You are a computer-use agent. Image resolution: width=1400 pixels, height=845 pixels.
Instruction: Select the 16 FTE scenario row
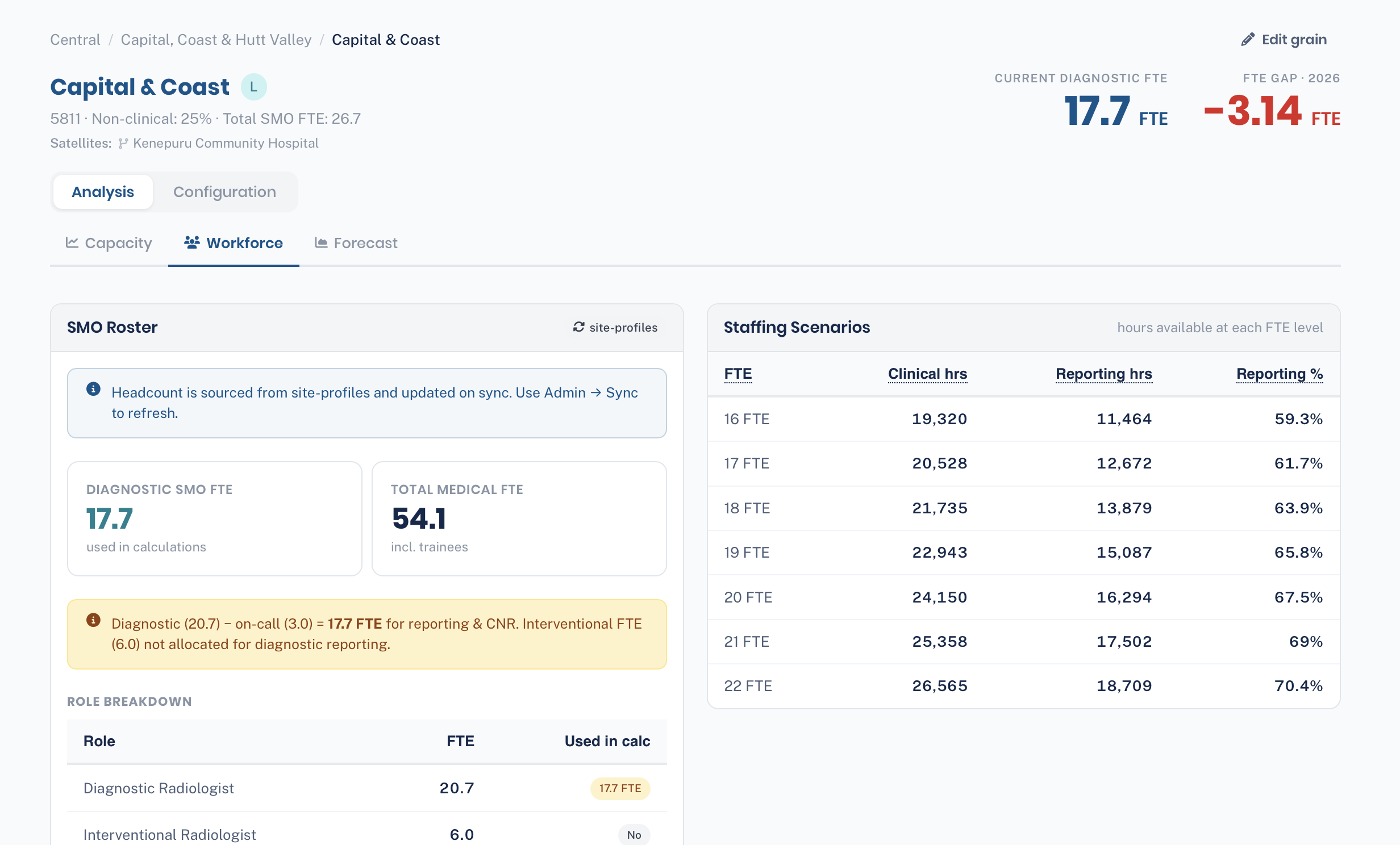[x=1023, y=419]
